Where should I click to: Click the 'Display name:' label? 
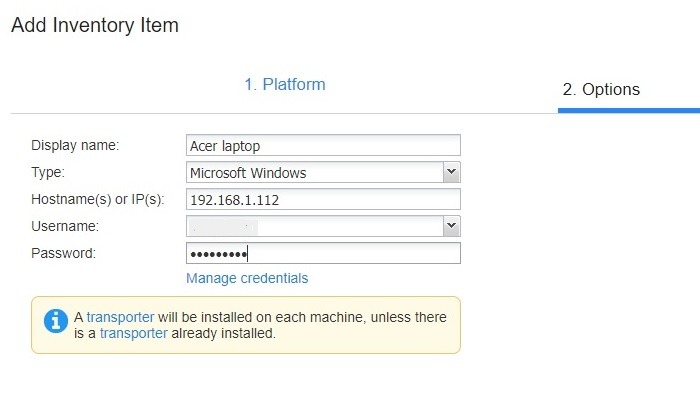click(x=75, y=146)
